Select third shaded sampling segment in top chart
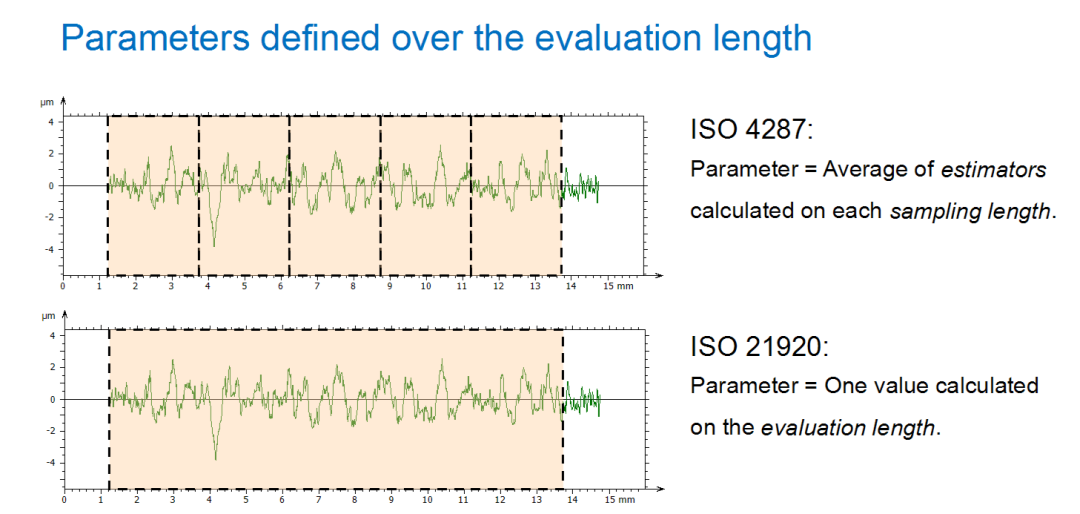Image resolution: width=1080 pixels, height=514 pixels. [334, 230]
